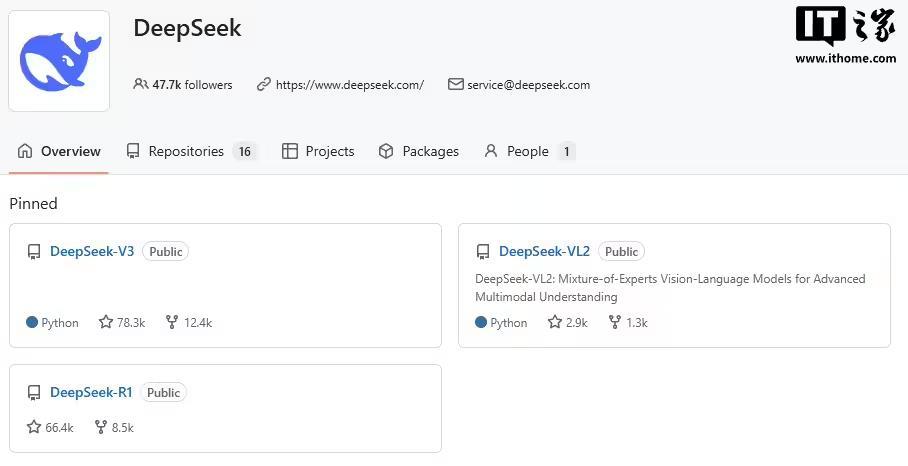Image resolution: width=908 pixels, height=466 pixels.
Task: Click the DeepSeek-VL2 Mixture-of-Experts description text
Action: point(670,288)
